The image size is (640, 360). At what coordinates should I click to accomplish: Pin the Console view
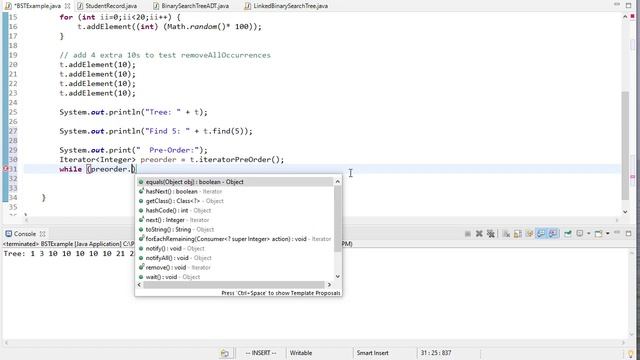(568, 234)
